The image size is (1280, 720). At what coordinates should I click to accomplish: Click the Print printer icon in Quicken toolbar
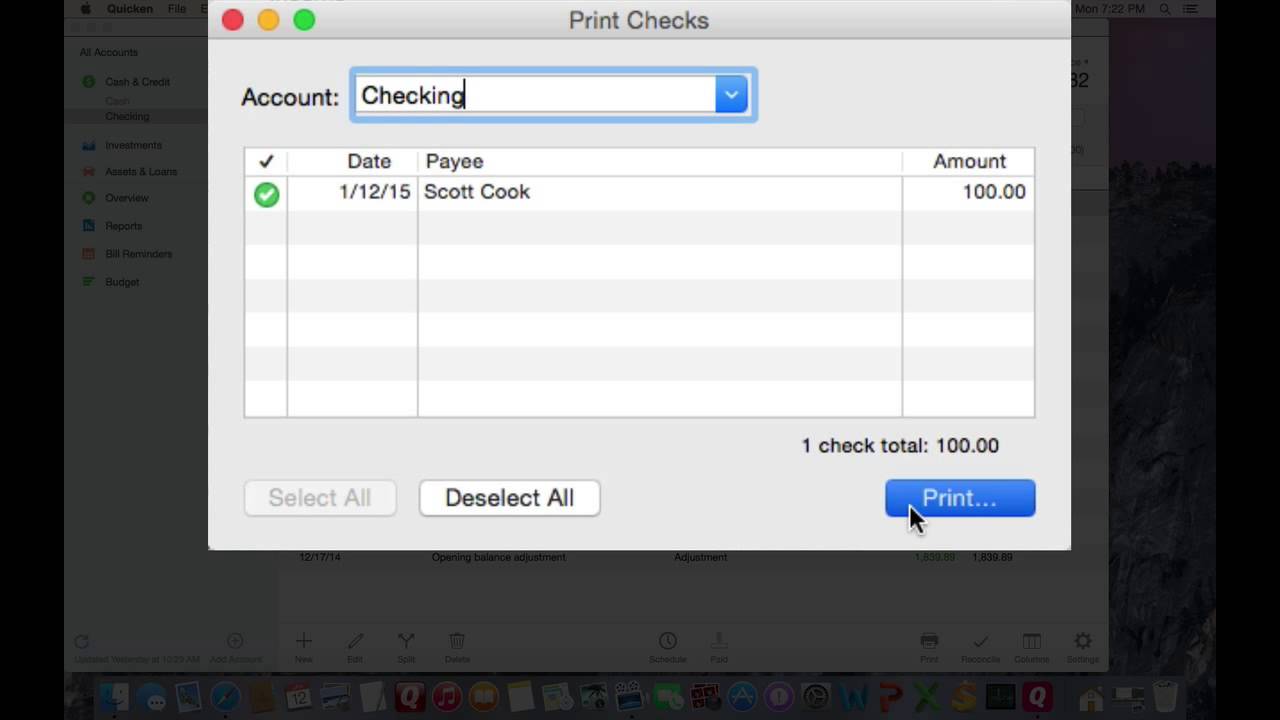929,641
